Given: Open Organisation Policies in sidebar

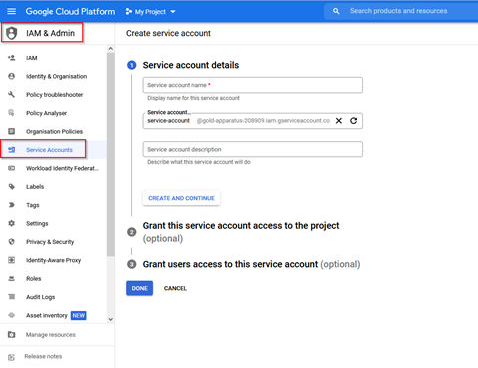Looking at the screenshot, I should 54,131.
